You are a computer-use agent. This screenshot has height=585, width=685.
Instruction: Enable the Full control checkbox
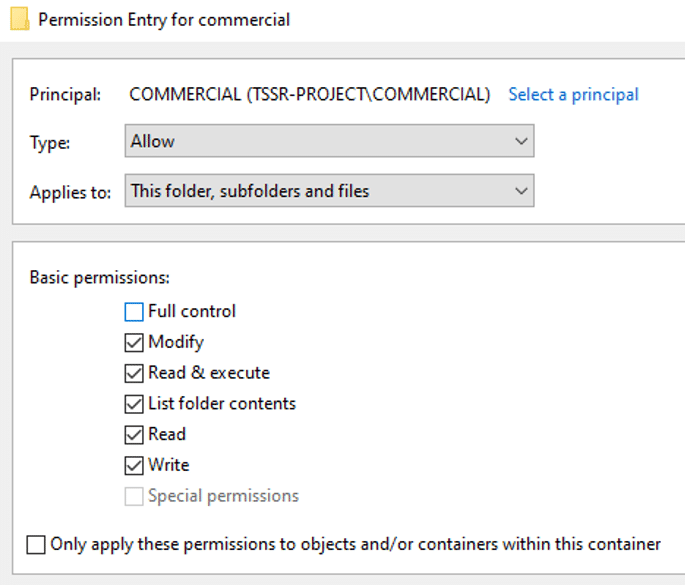click(134, 312)
